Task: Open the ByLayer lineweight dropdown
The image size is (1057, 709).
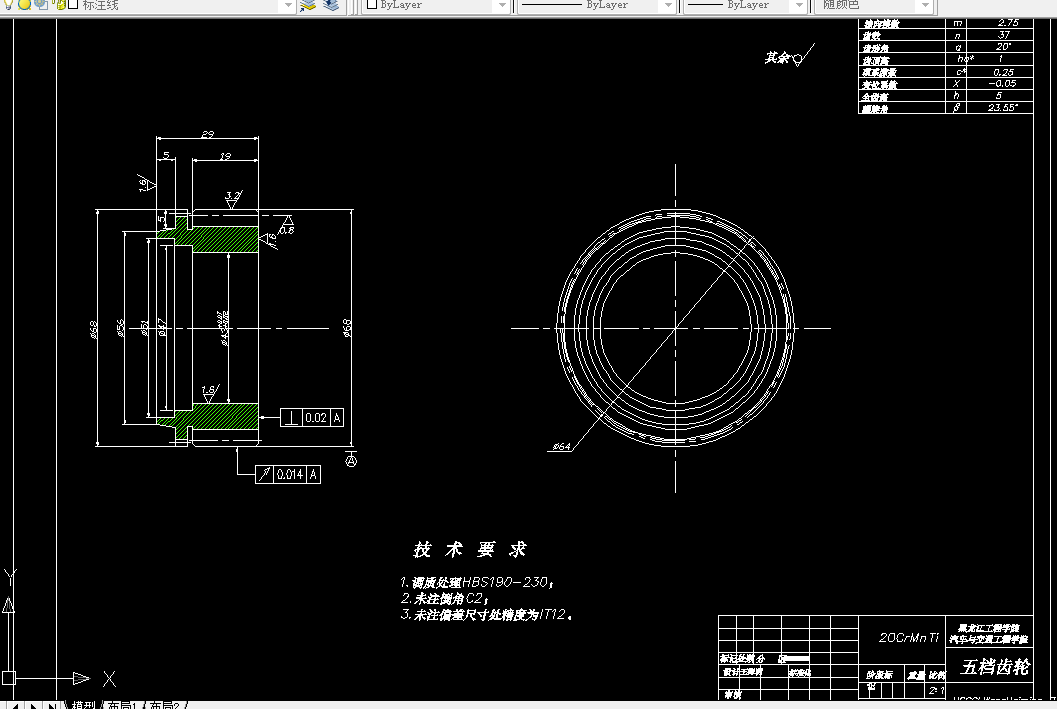Action: 799,5
